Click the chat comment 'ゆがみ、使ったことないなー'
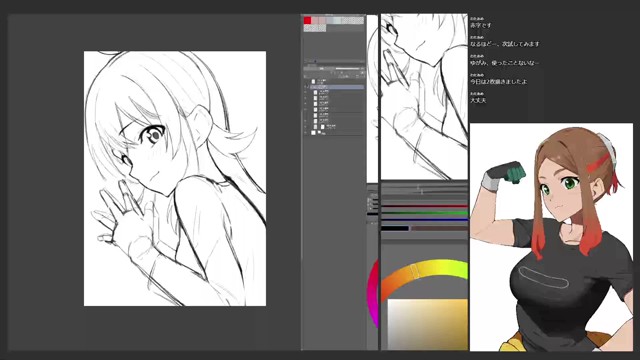This screenshot has width=640, height=360. [x=504, y=62]
